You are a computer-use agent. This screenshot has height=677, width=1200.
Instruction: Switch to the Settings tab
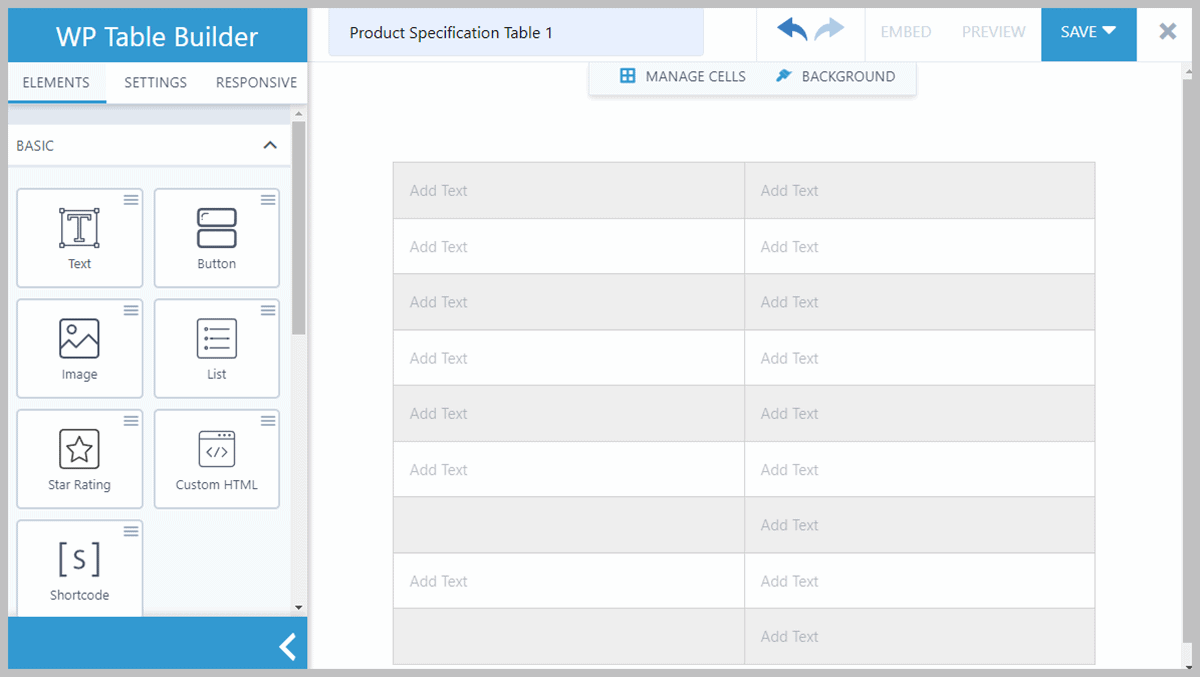pos(155,83)
